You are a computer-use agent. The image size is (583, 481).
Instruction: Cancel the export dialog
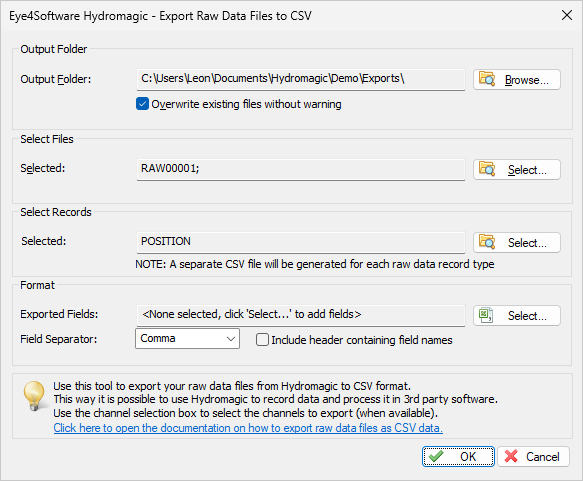click(534, 456)
